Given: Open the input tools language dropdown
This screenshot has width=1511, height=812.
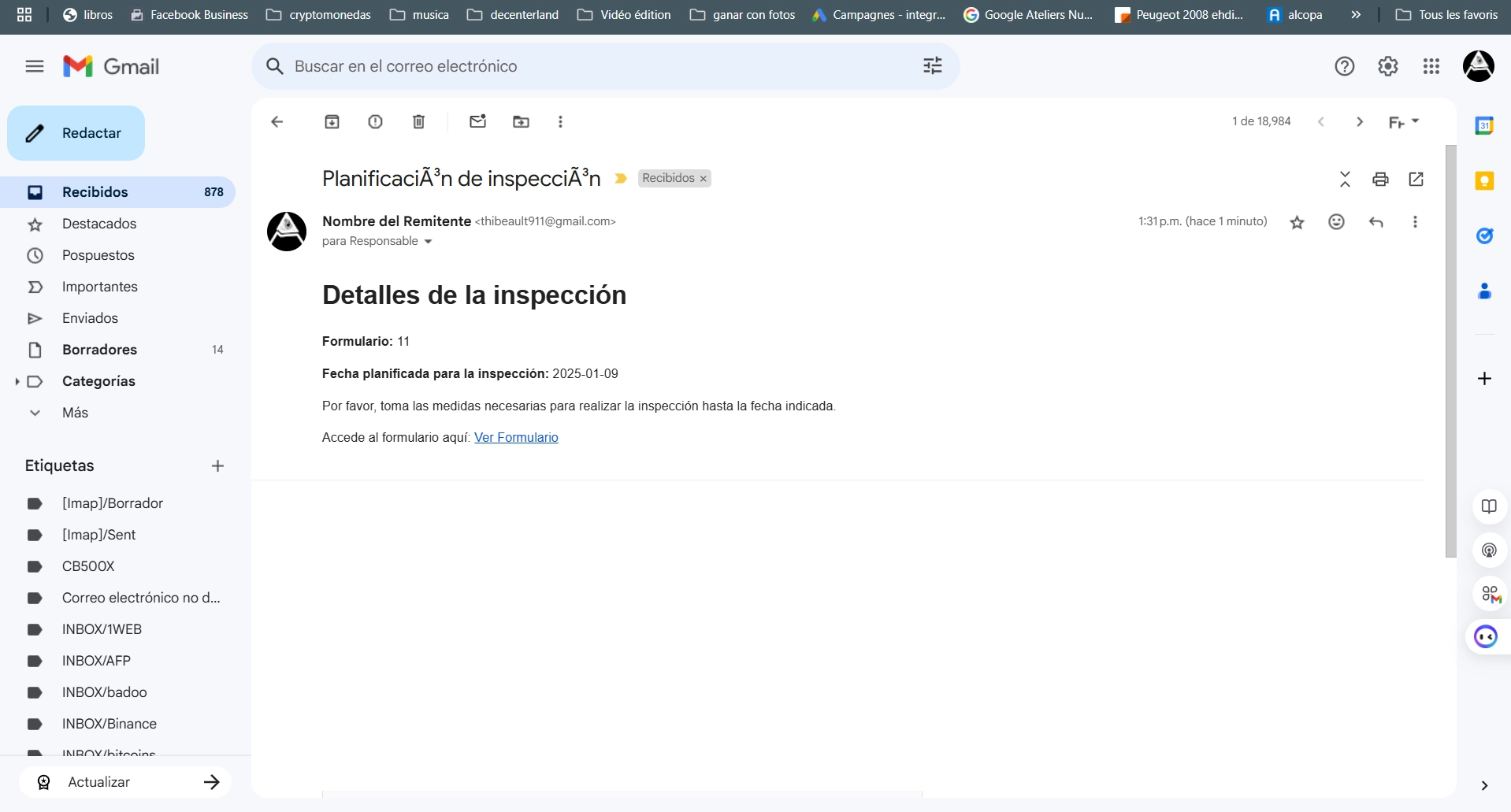Looking at the screenshot, I should point(1415,121).
